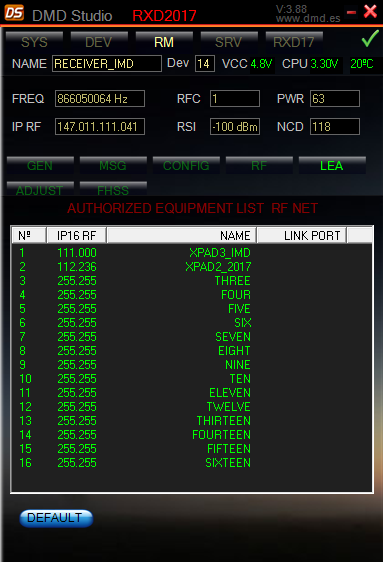The width and height of the screenshot is (383, 562).
Task: Click the www.dmd.es text in title bar
Action: 308,18
